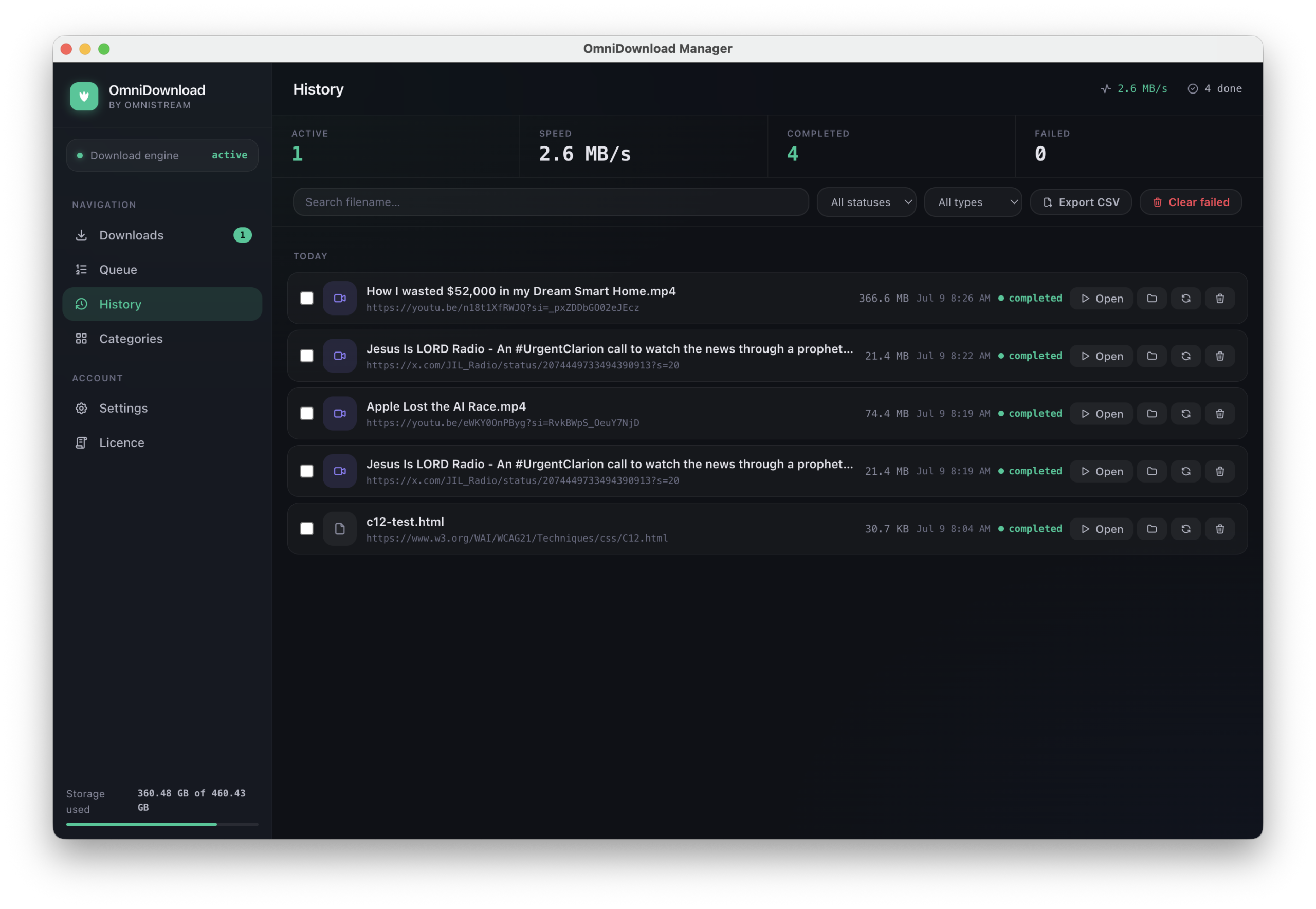Click the youtu.be URL under Smart Home mp4
Image resolution: width=1316 pixels, height=909 pixels.
point(502,308)
